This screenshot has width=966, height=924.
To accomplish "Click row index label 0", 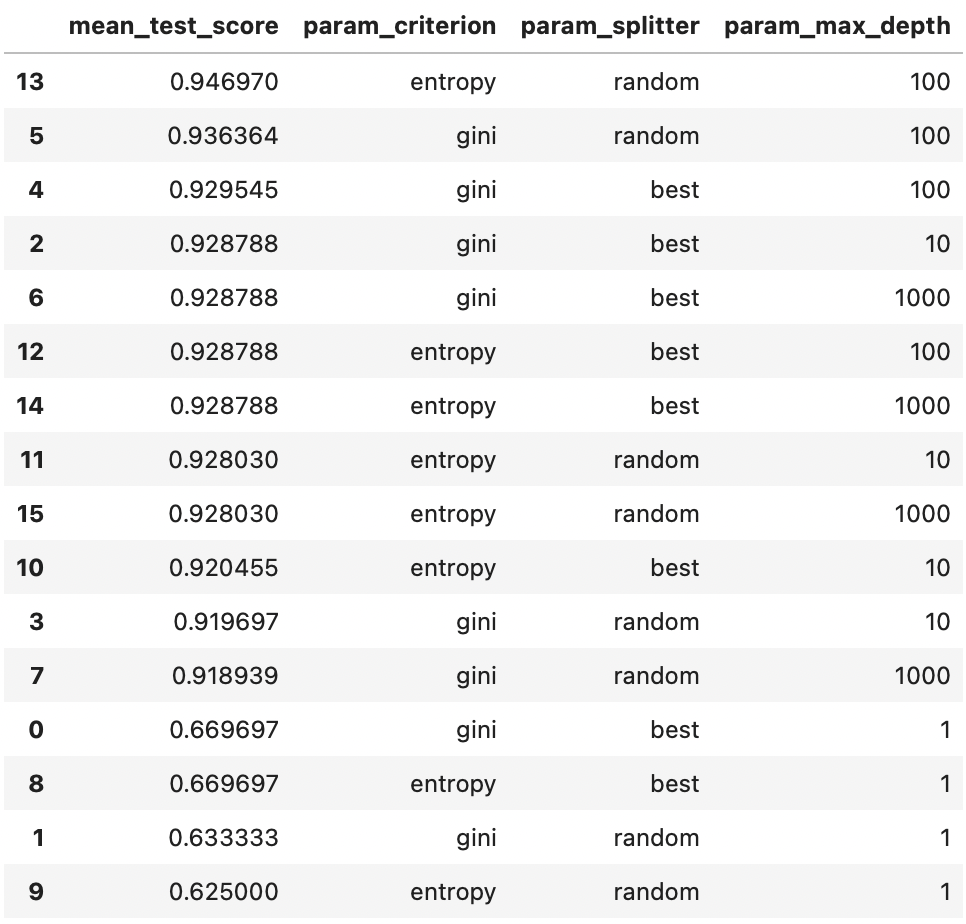I will pyautogui.click(x=36, y=729).
